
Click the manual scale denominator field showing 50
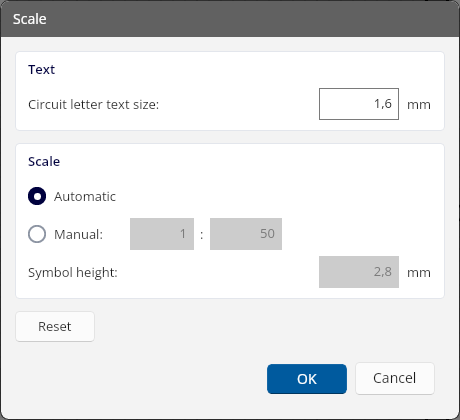click(x=246, y=234)
